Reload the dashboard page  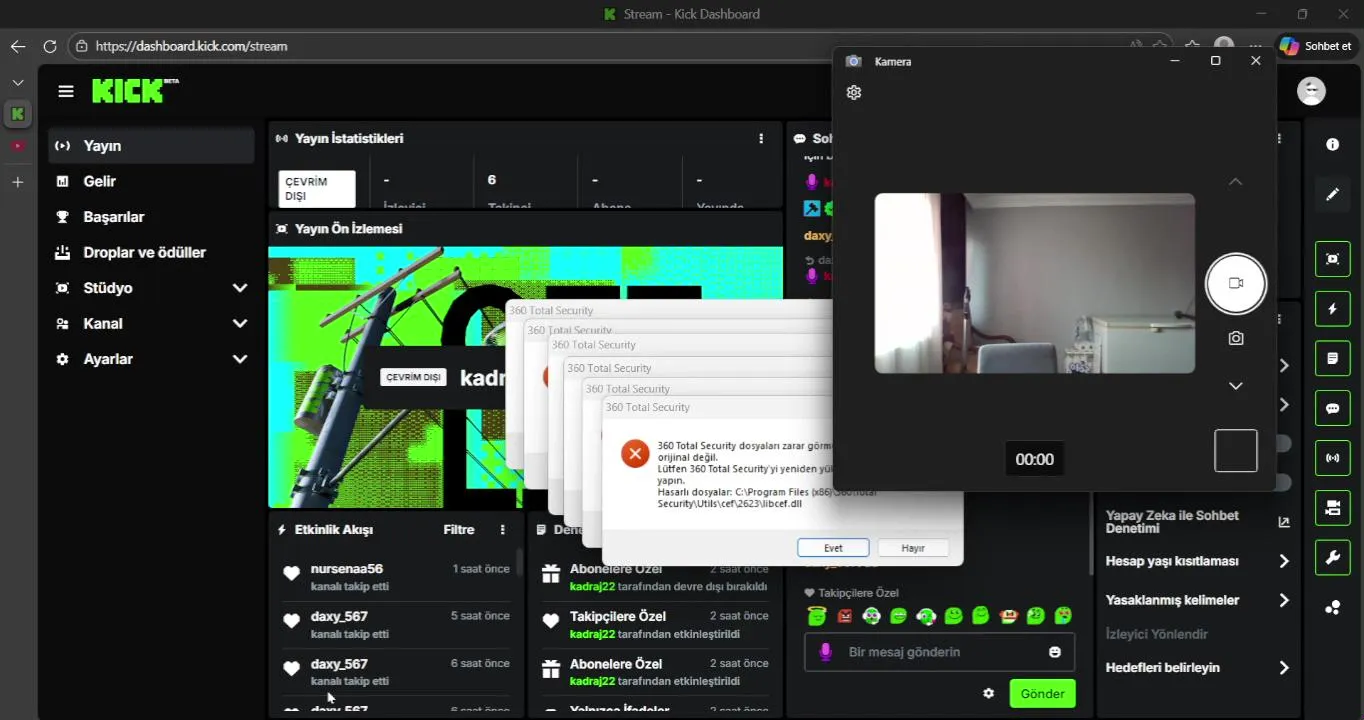pyautogui.click(x=50, y=46)
